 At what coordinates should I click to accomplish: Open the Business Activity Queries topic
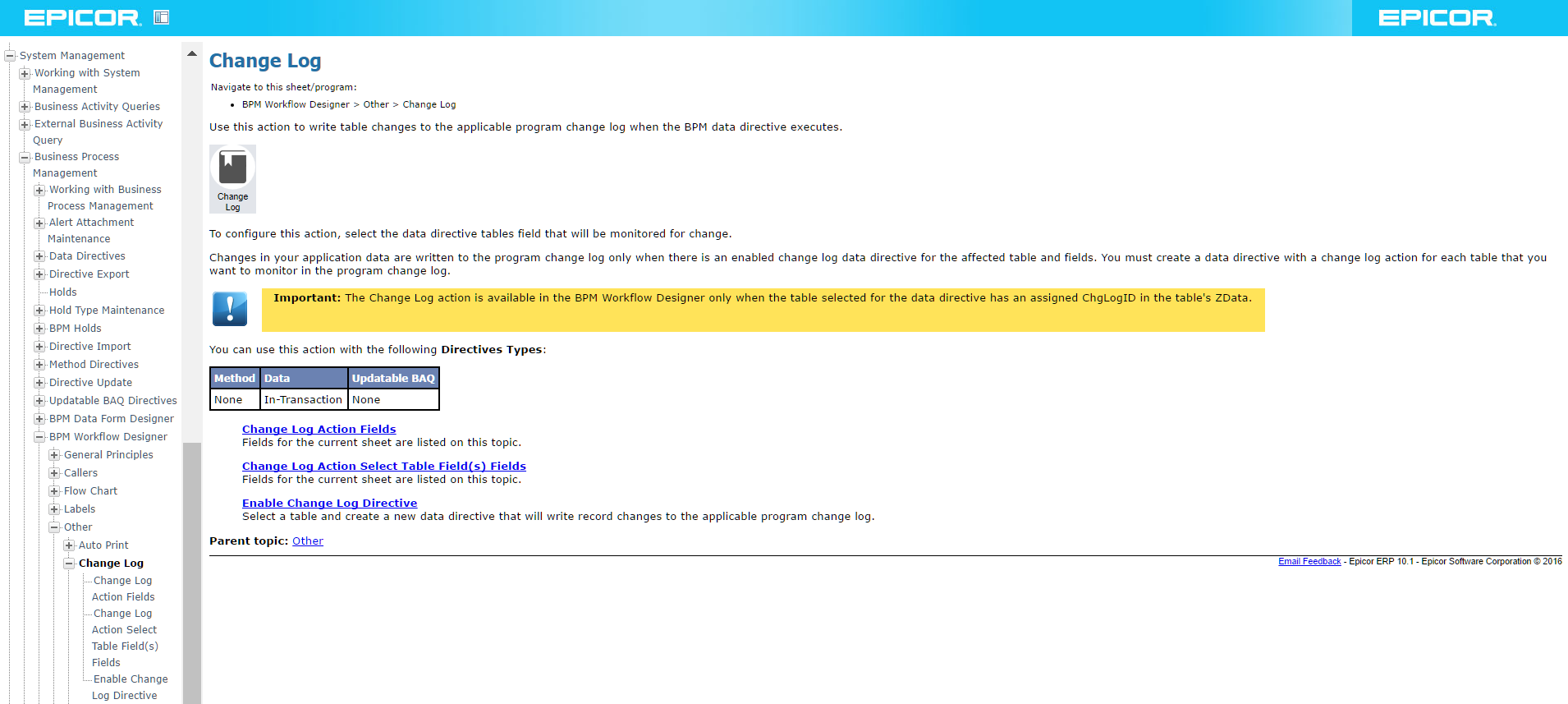tap(97, 107)
